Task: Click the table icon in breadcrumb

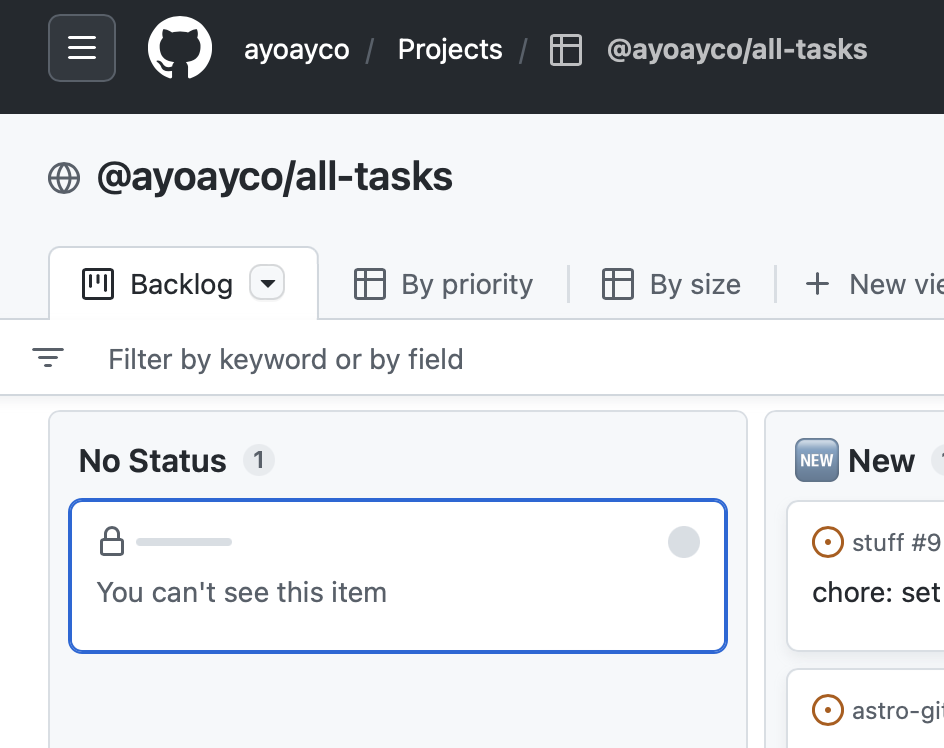Action: [x=566, y=50]
